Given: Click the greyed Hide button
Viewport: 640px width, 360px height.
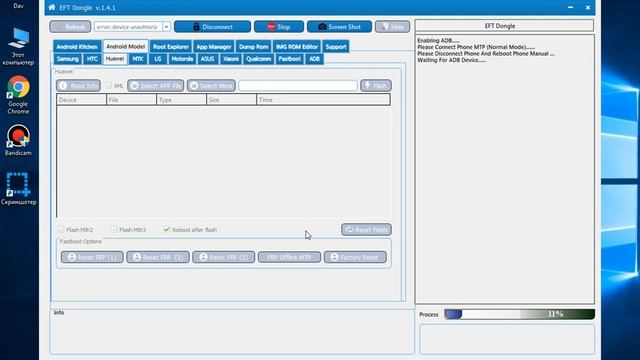Looking at the screenshot, I should pyautogui.click(x=392, y=27).
